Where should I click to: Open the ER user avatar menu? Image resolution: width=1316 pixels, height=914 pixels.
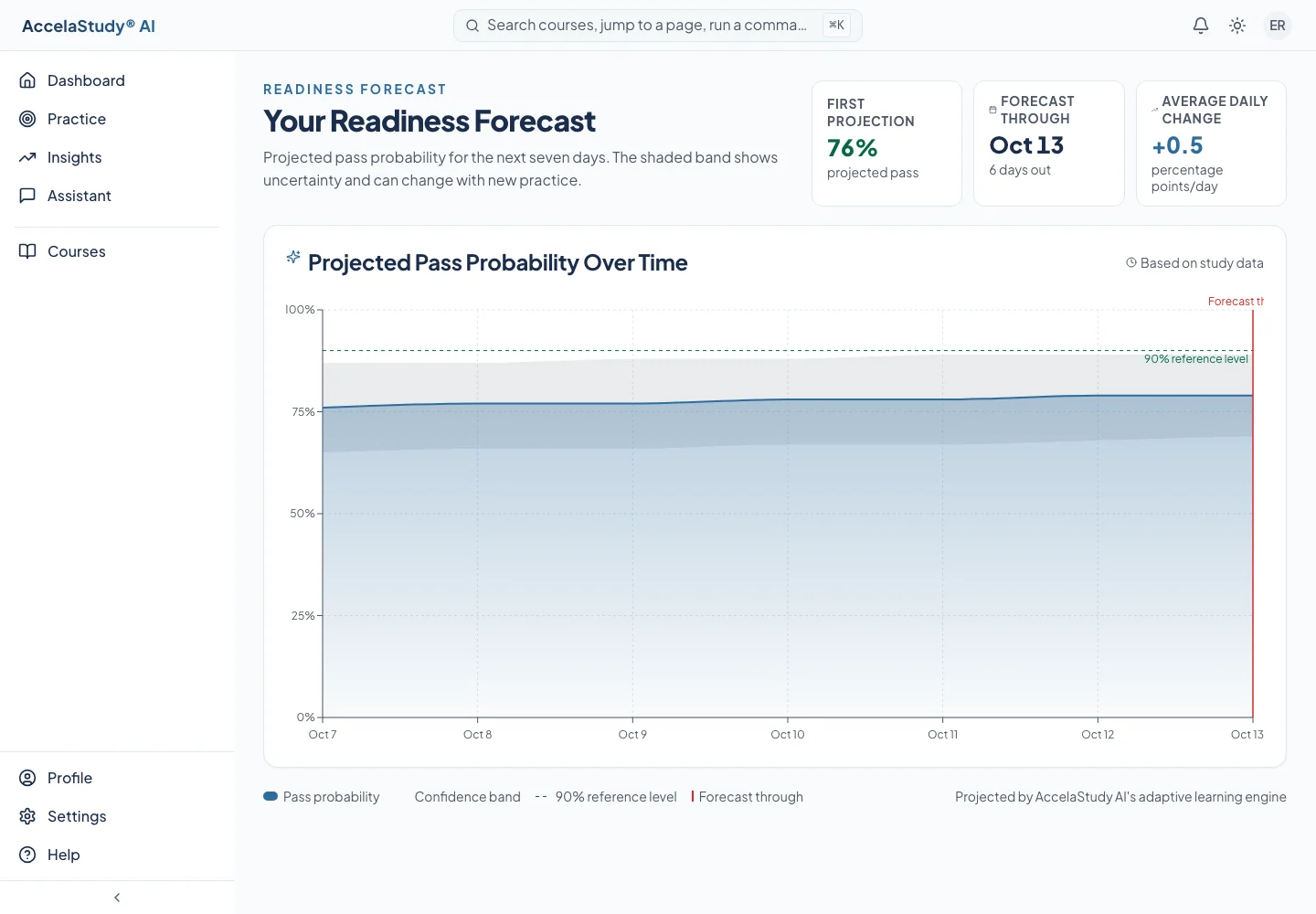pyautogui.click(x=1278, y=26)
